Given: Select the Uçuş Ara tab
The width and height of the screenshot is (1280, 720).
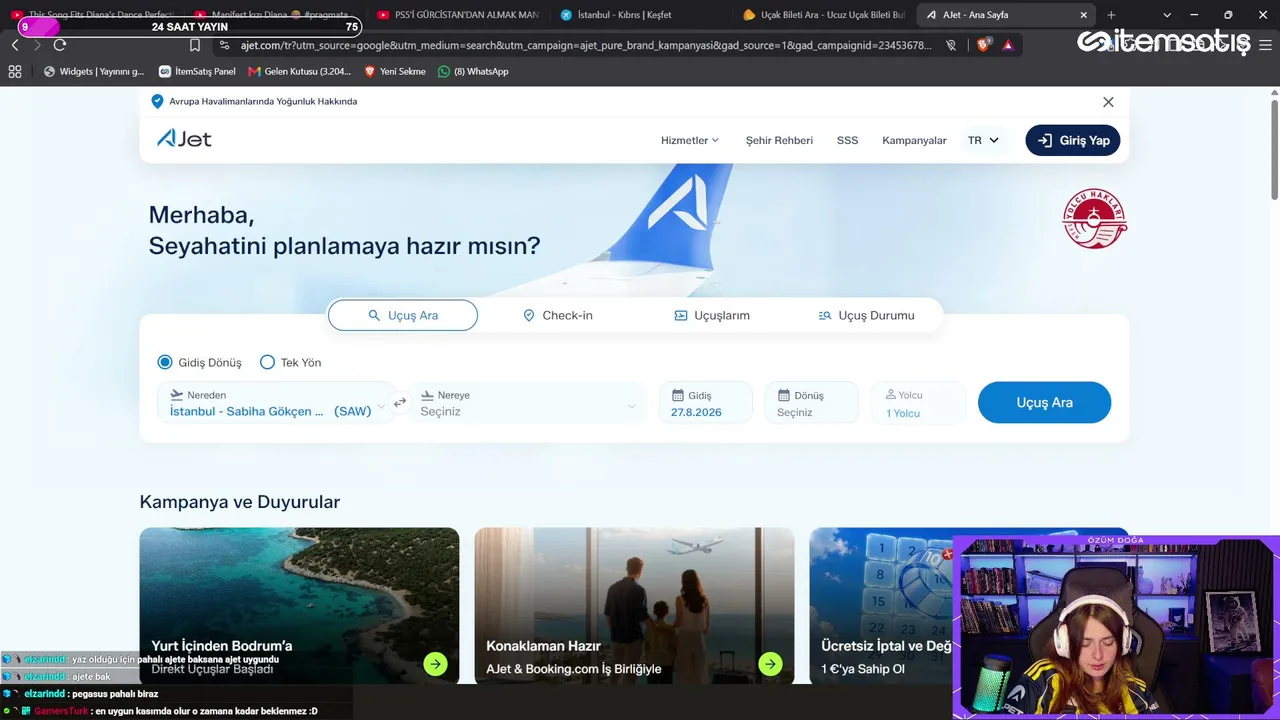Looking at the screenshot, I should pos(403,315).
